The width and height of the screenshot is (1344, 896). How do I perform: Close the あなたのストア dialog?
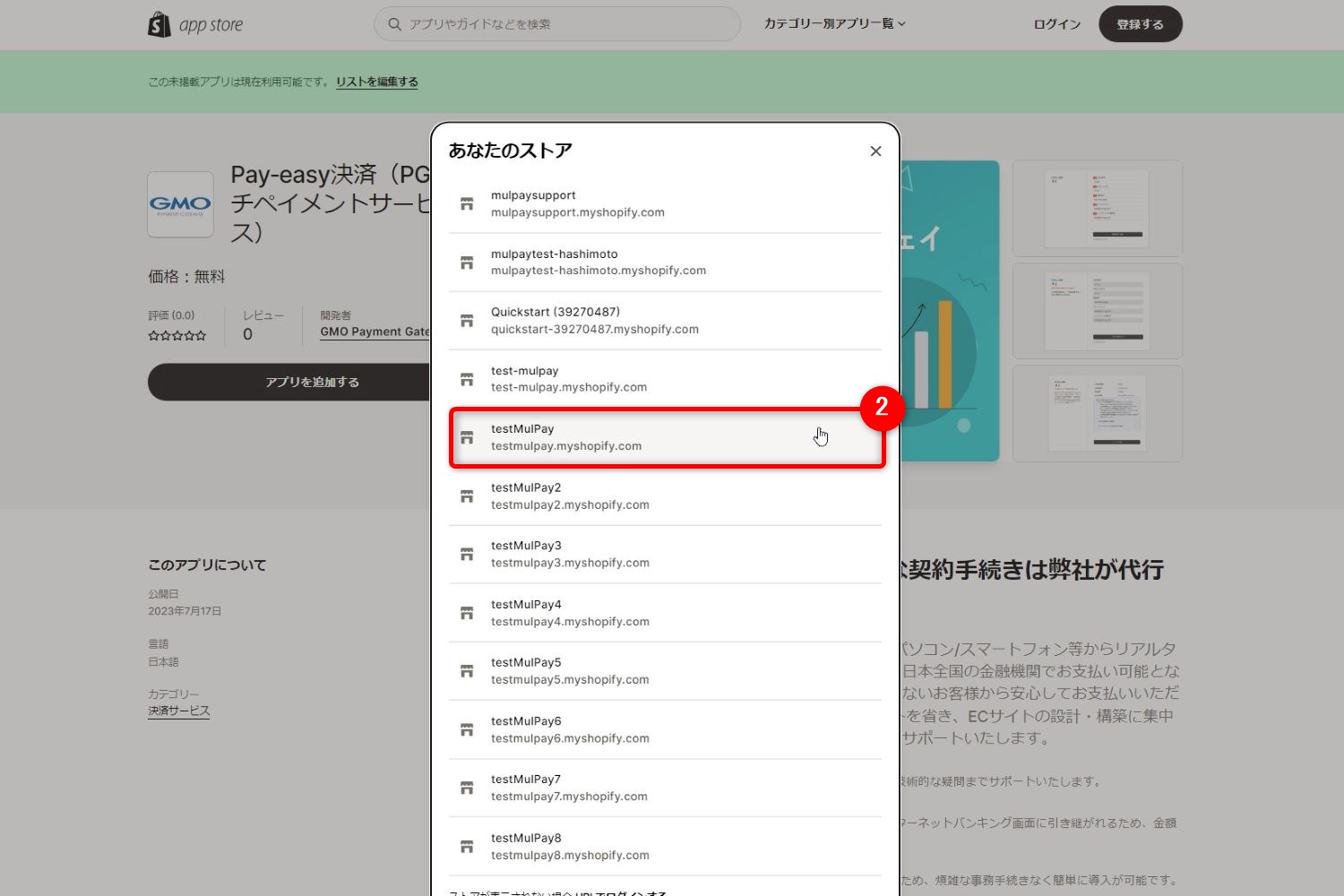click(x=875, y=151)
